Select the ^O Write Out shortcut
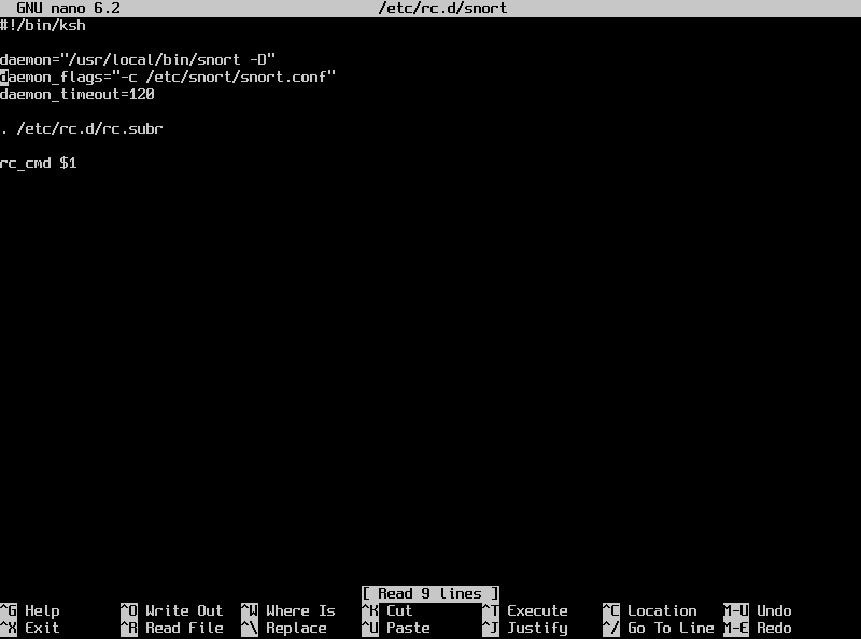 pyautogui.click(x=172, y=611)
